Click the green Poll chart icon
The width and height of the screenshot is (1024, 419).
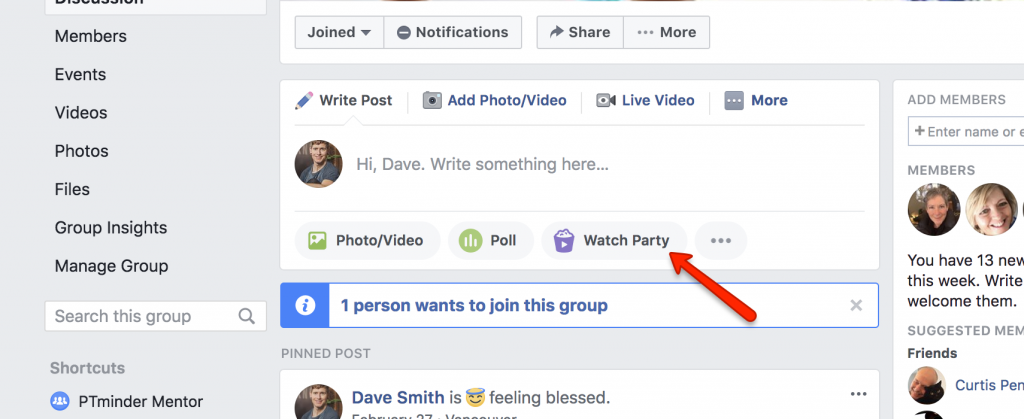[470, 241]
